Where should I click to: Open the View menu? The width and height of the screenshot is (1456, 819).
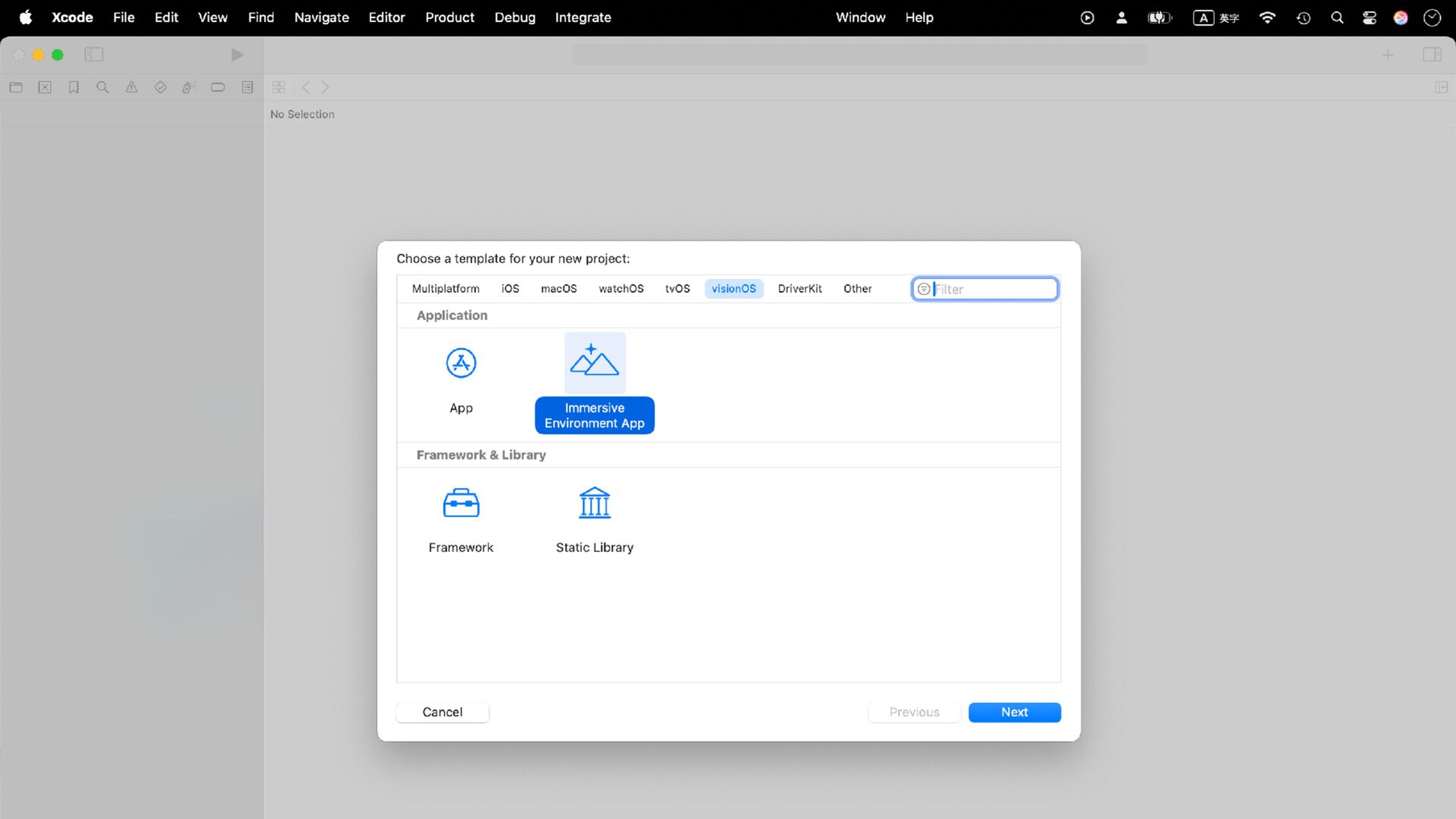coord(212,17)
